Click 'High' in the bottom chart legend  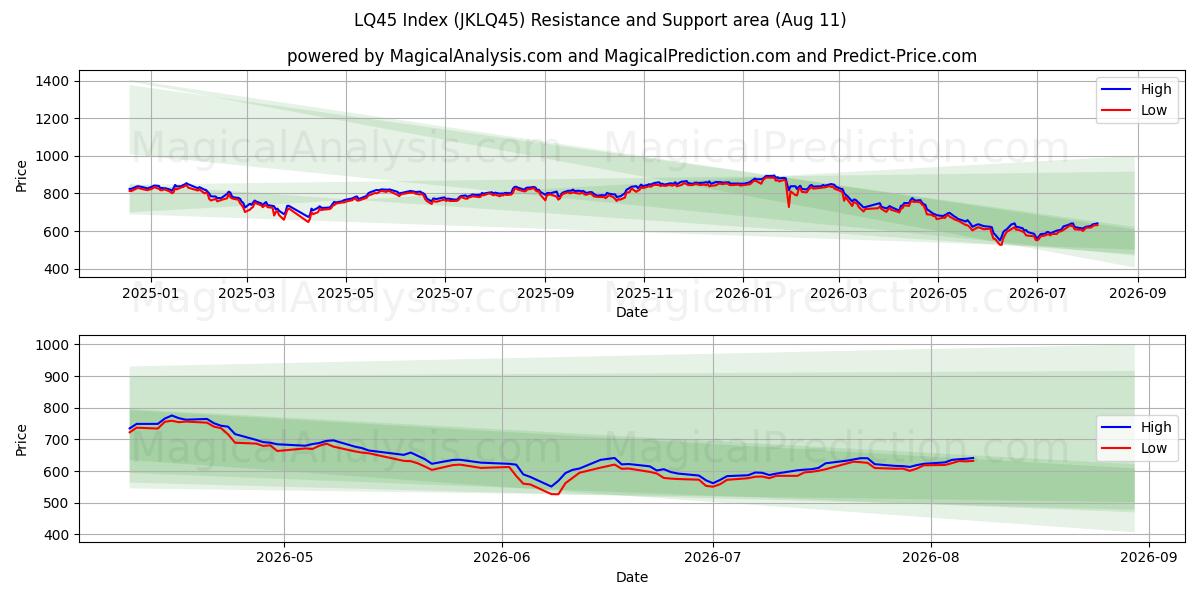click(x=1156, y=427)
